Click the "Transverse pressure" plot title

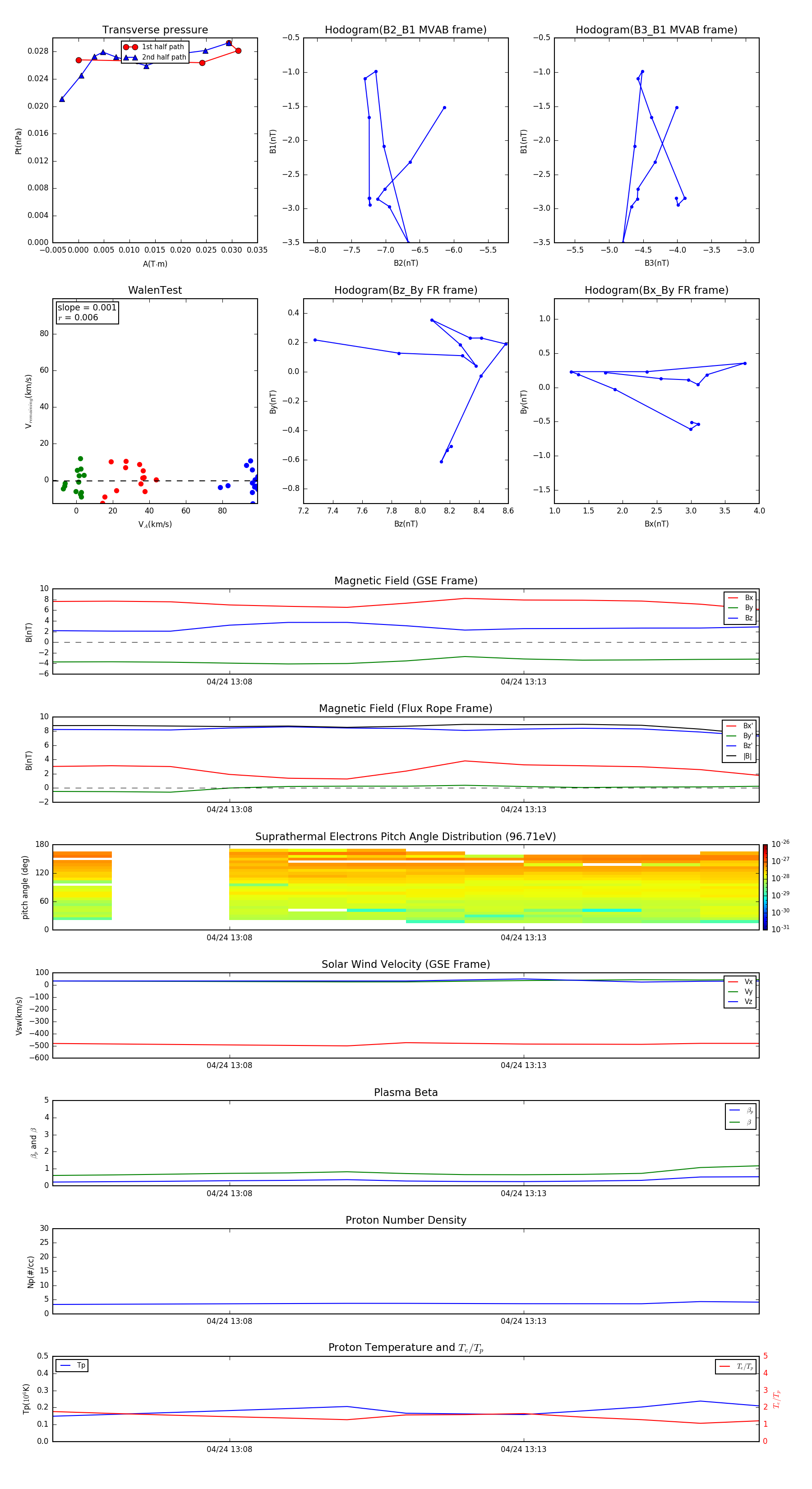pos(155,30)
